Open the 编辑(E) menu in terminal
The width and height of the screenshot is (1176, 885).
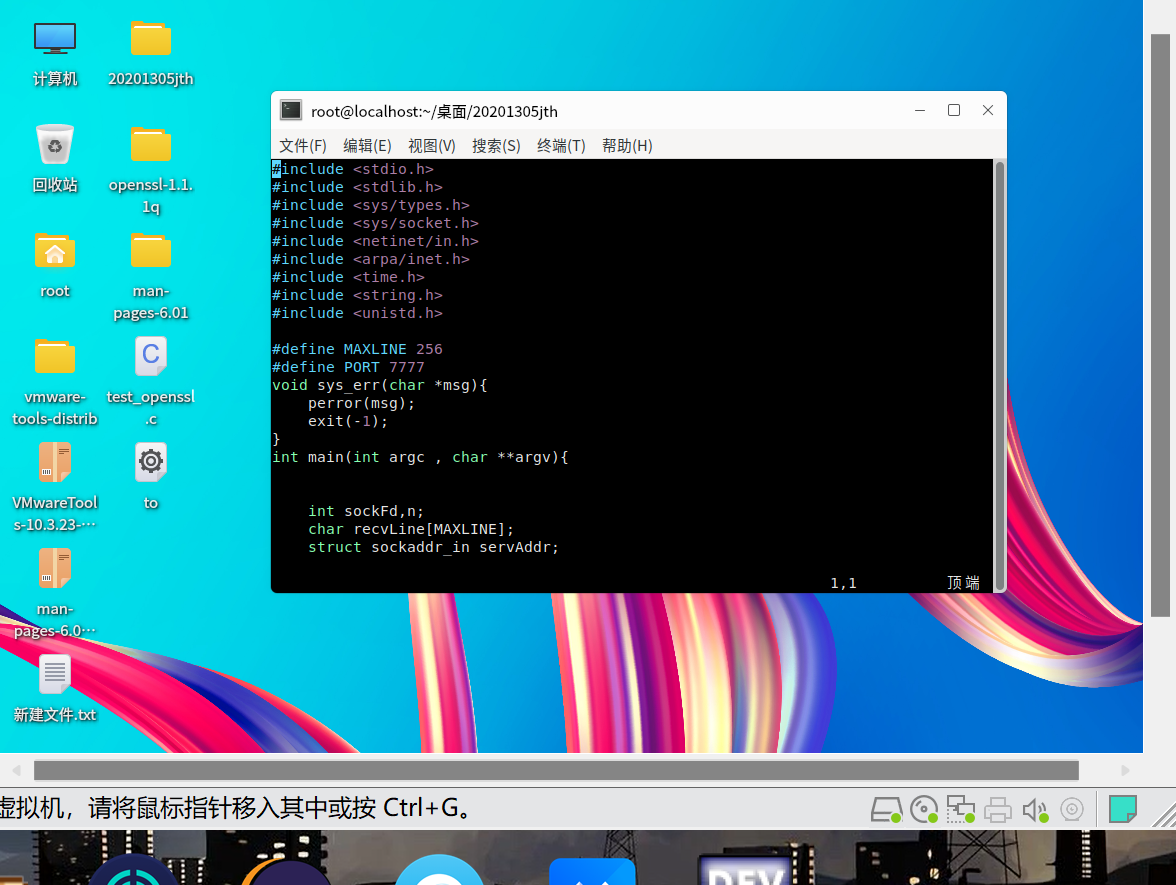pyautogui.click(x=368, y=146)
